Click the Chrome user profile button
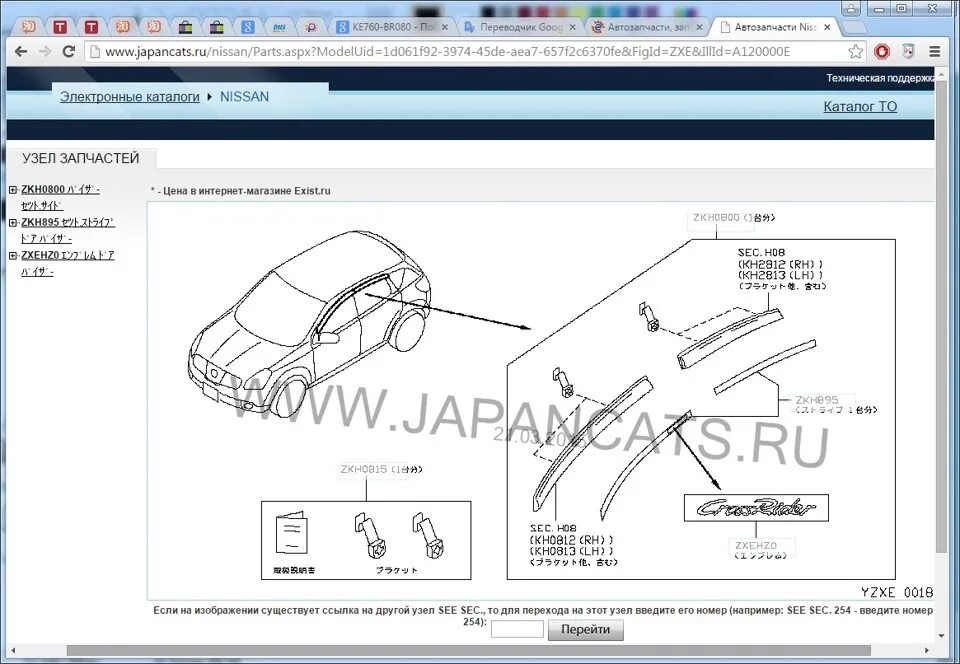Viewport: 960px width, 664px height. (850, 8)
